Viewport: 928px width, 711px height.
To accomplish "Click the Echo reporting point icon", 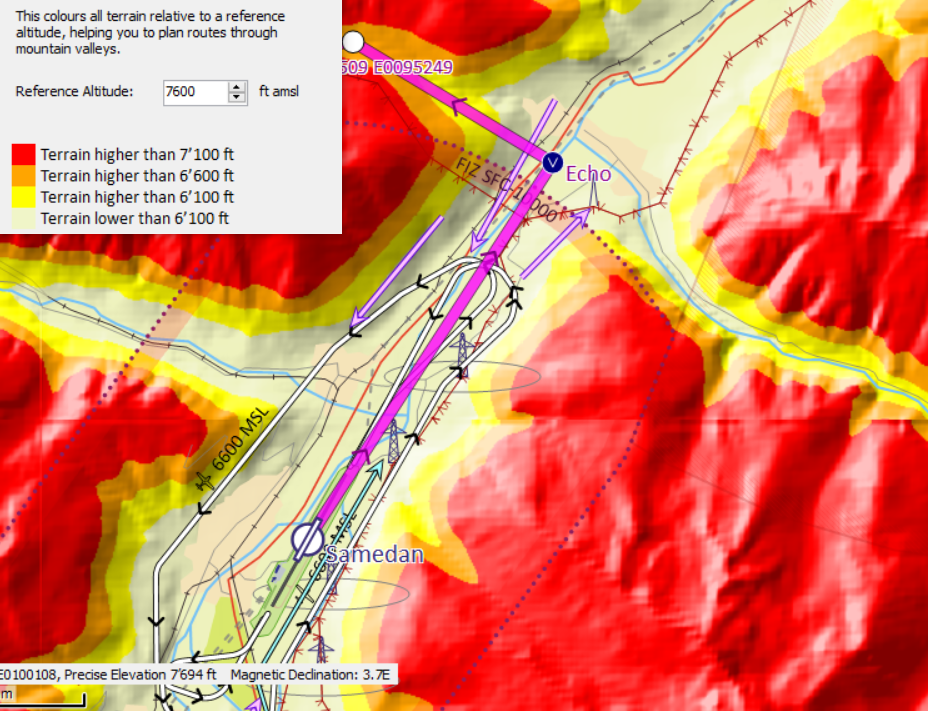I will tap(553, 162).
